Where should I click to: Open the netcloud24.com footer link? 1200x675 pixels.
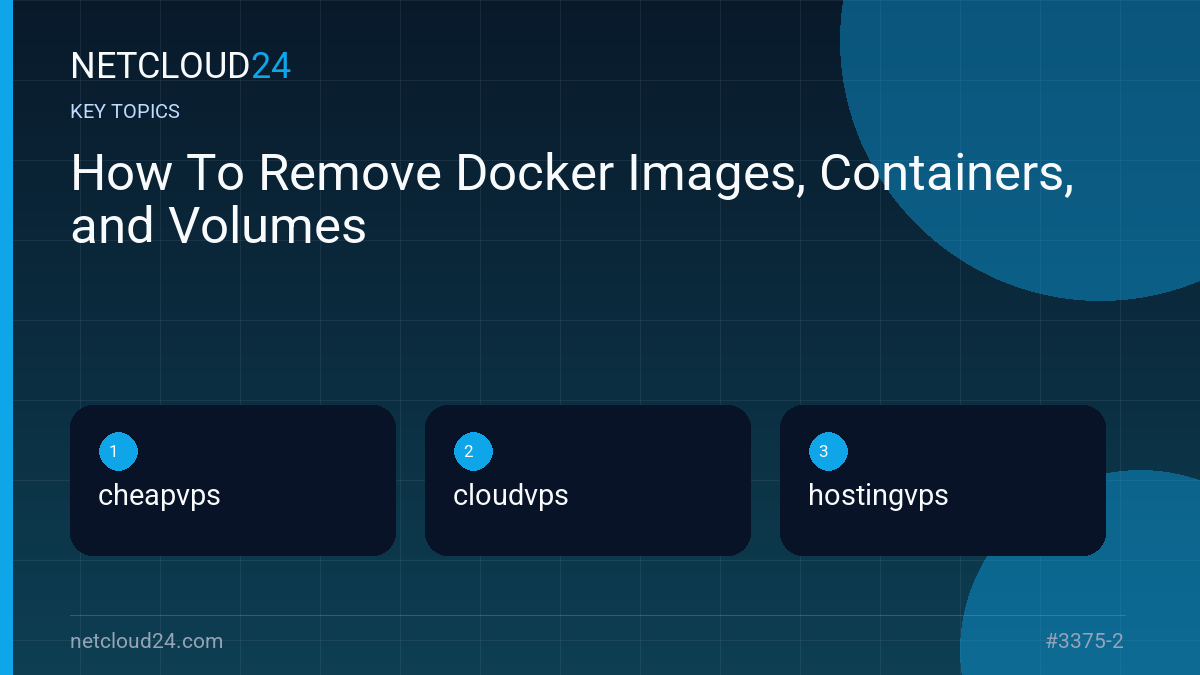pyautogui.click(x=147, y=641)
